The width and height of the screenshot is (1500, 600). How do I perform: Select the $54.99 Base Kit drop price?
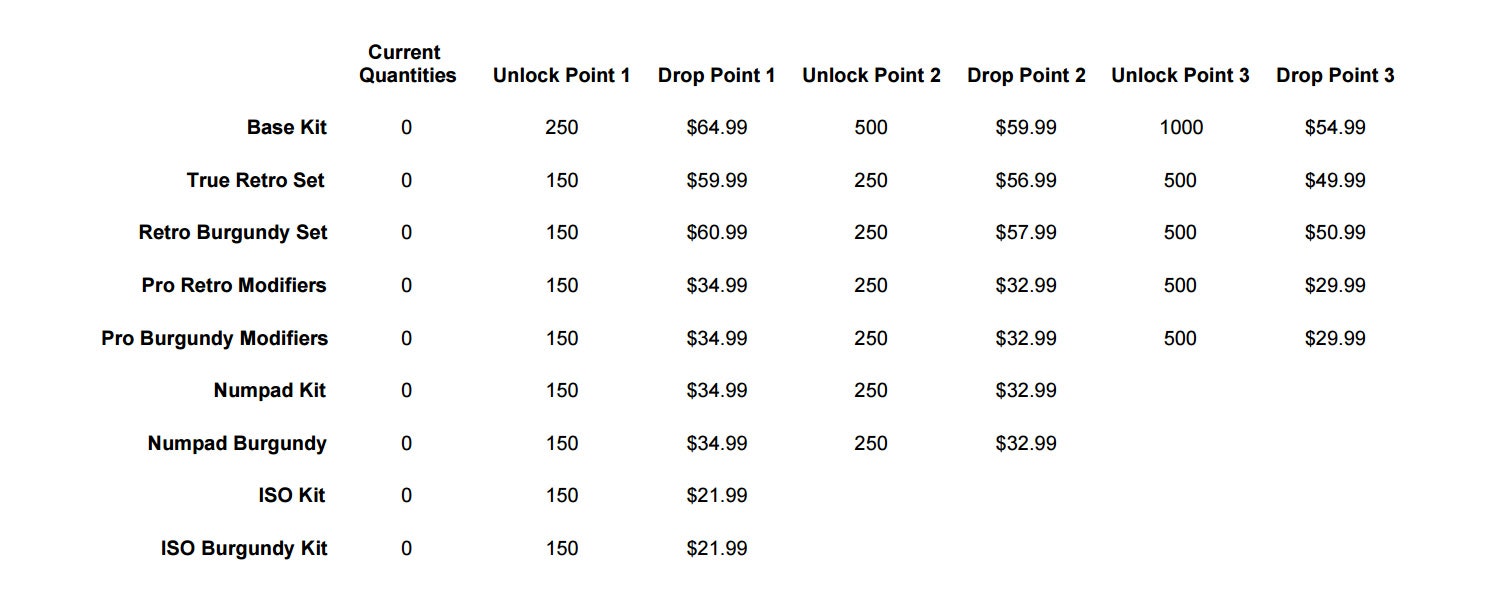(x=1335, y=128)
